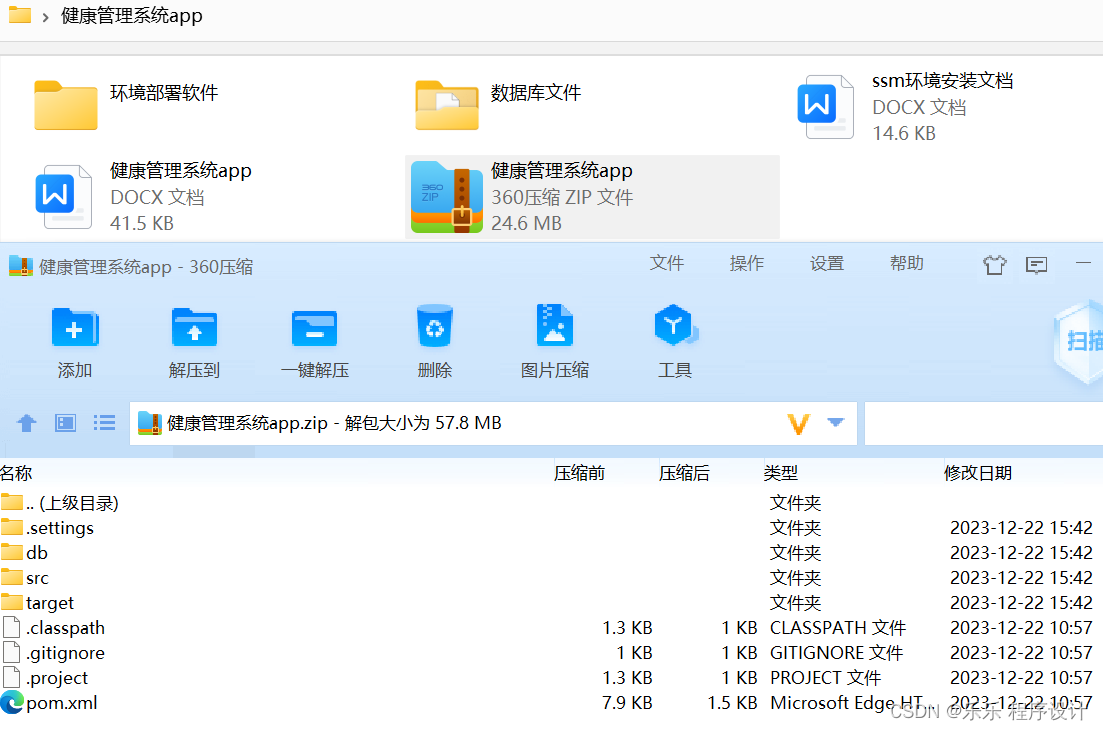
Task: Open the 设置 menu
Action: point(827,263)
